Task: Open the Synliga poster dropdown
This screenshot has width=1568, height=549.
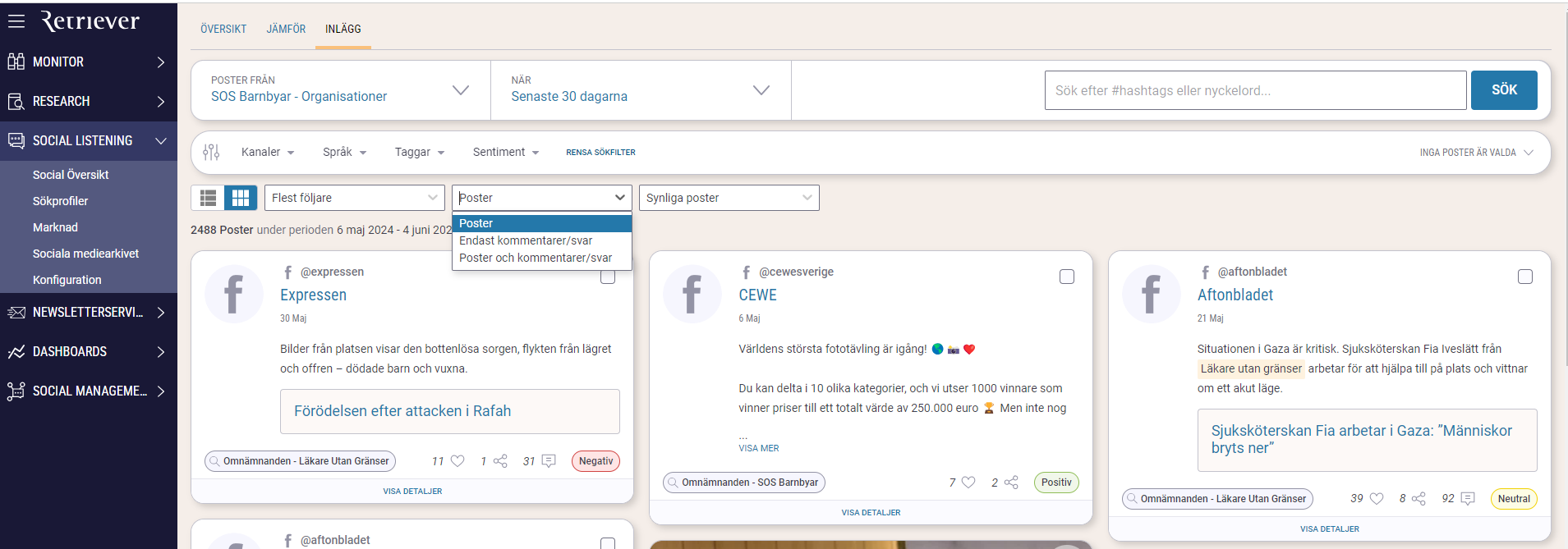Action: (x=729, y=198)
